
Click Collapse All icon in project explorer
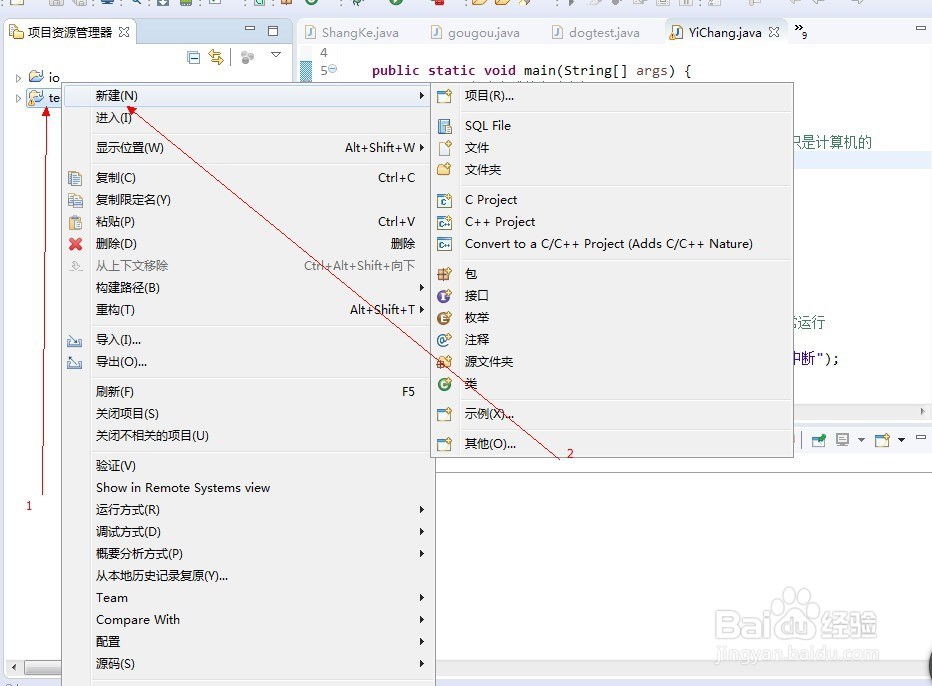tap(193, 57)
